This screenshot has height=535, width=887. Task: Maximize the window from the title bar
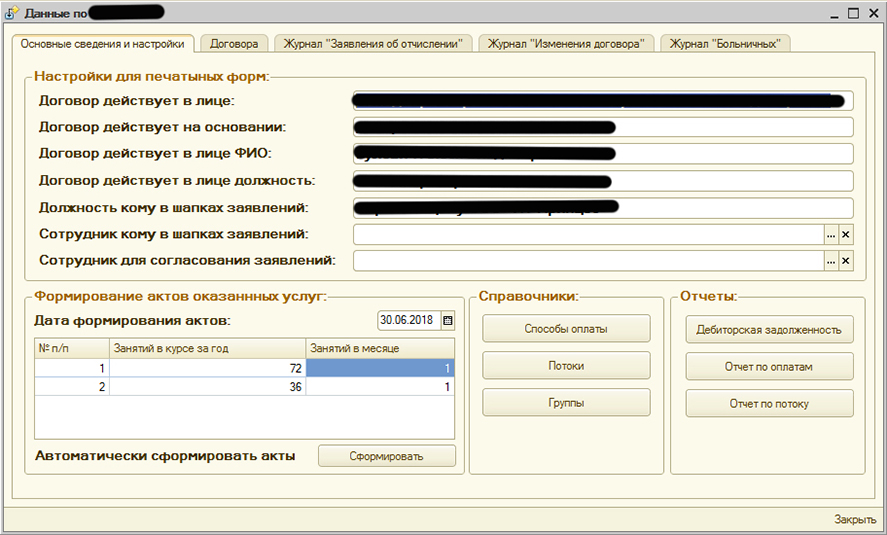pos(853,13)
